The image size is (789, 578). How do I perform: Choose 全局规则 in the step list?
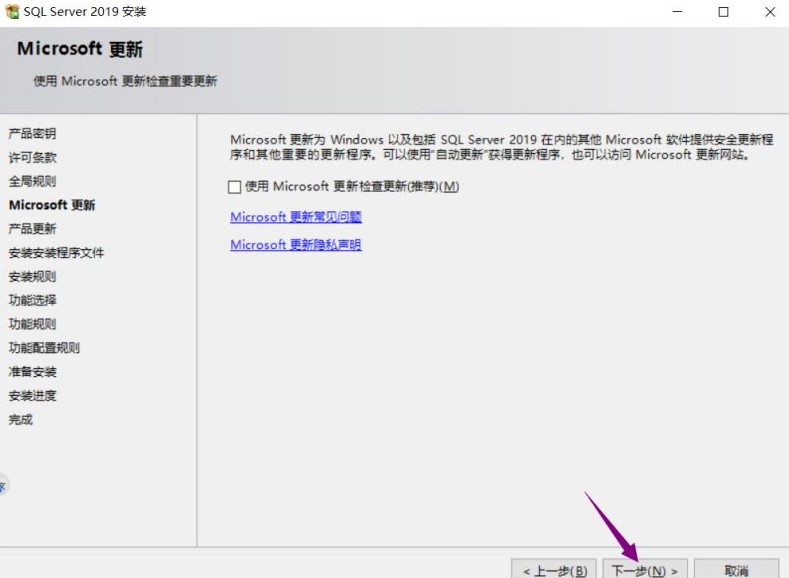(32, 182)
